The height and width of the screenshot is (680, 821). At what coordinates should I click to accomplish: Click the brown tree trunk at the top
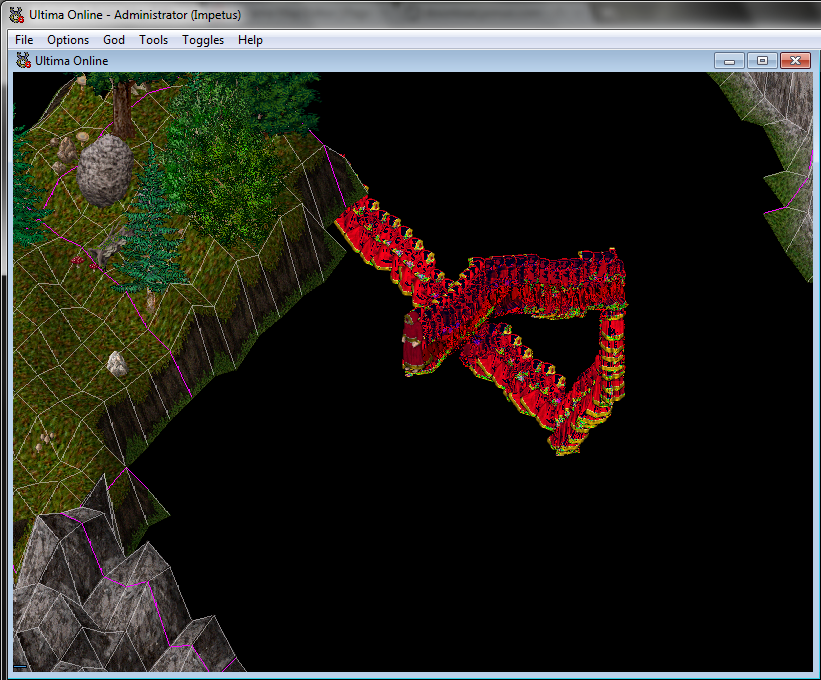click(x=124, y=109)
